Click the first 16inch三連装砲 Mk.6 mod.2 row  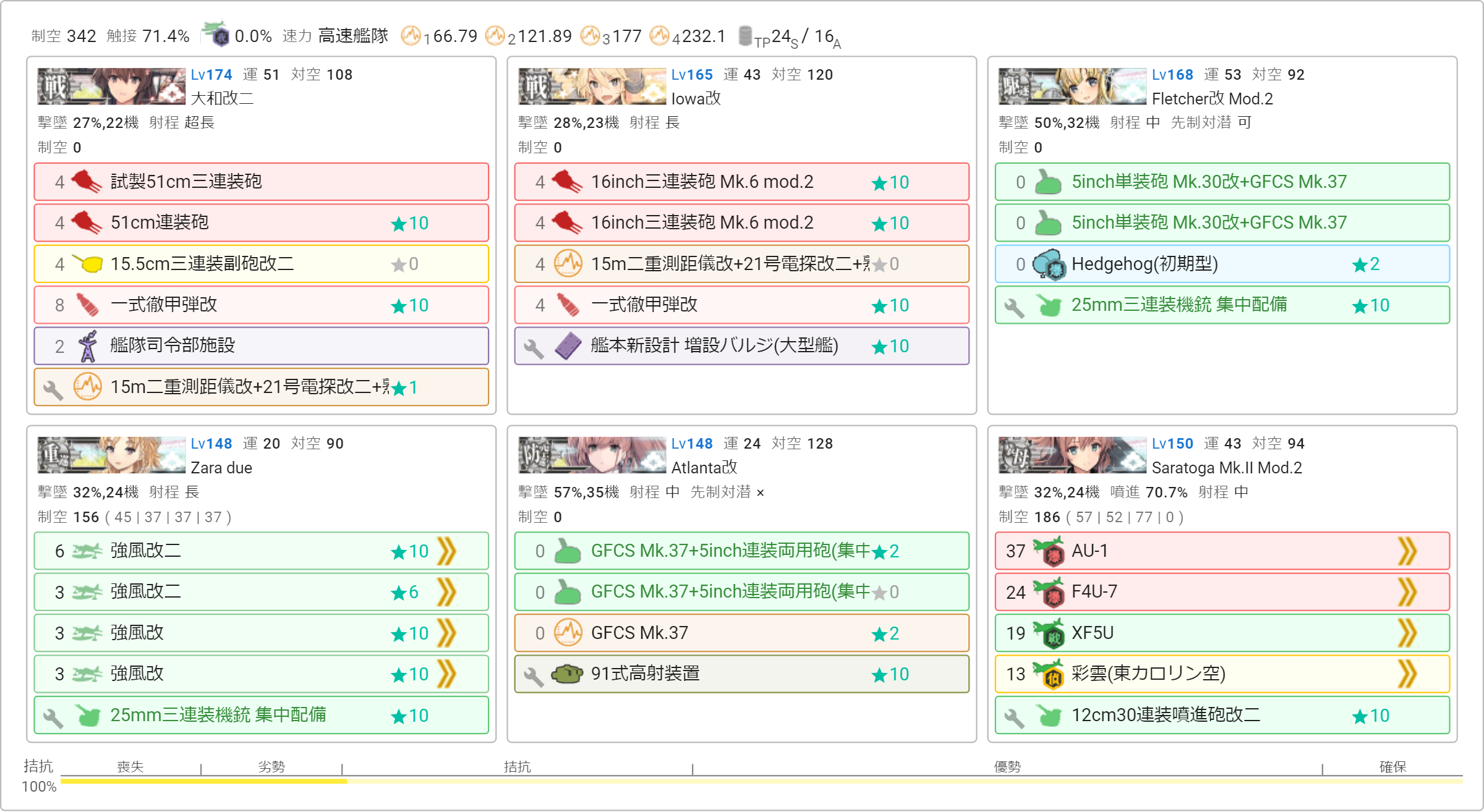741,182
